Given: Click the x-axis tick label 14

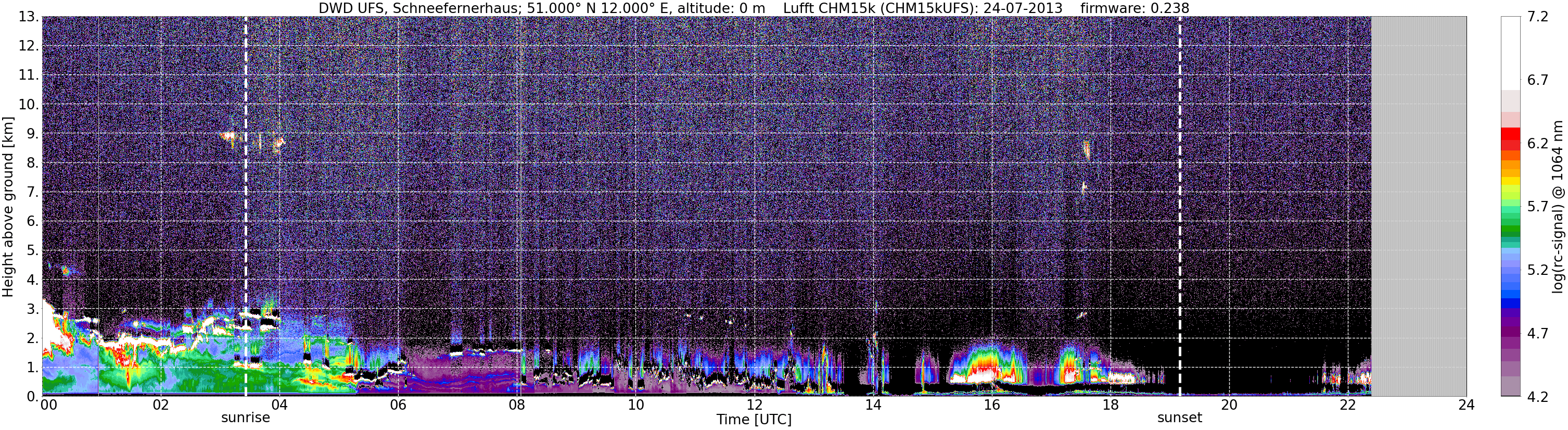Looking at the screenshot, I should pyautogui.click(x=873, y=406).
